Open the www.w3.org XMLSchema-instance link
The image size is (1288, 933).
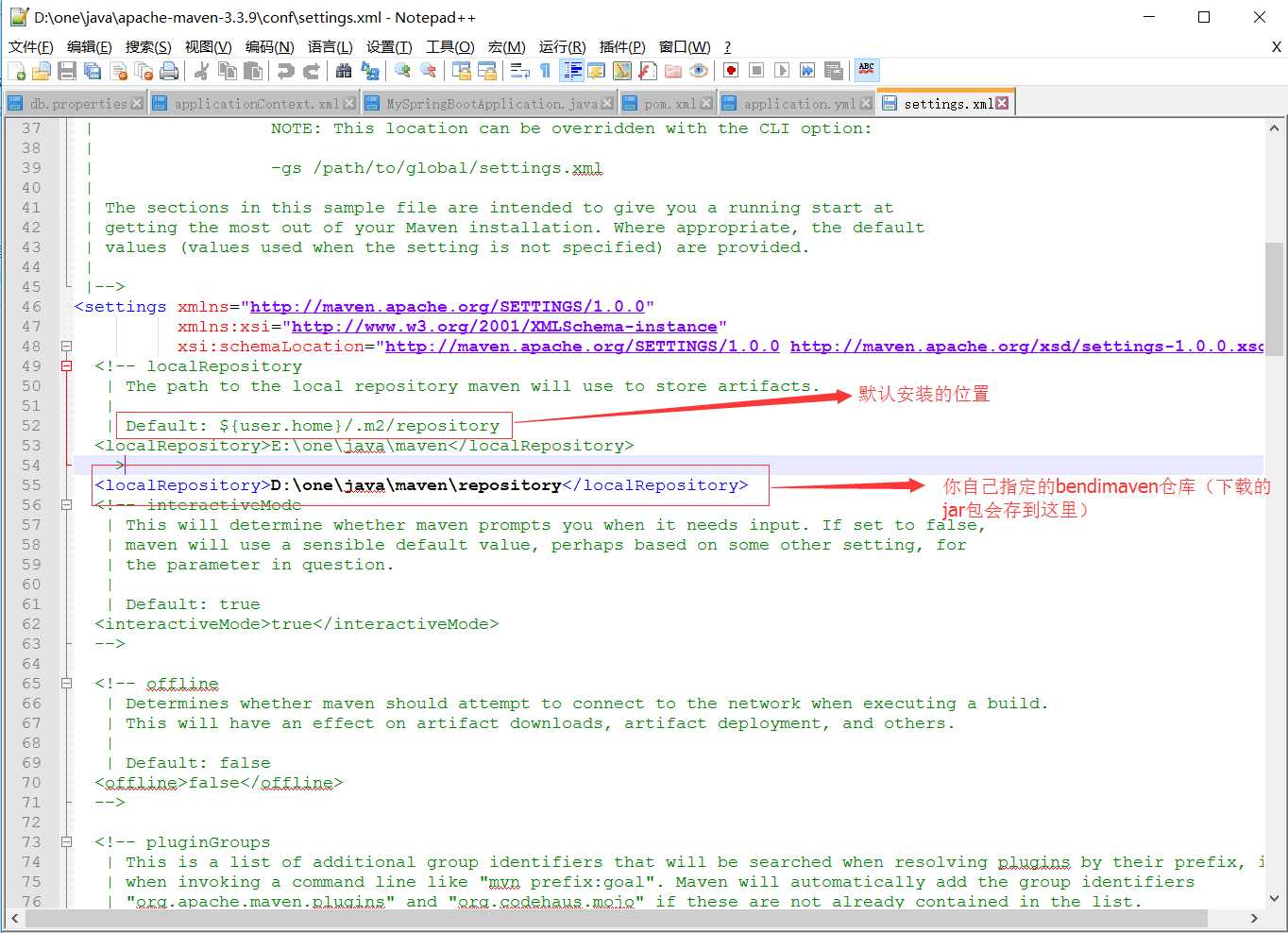click(x=504, y=327)
